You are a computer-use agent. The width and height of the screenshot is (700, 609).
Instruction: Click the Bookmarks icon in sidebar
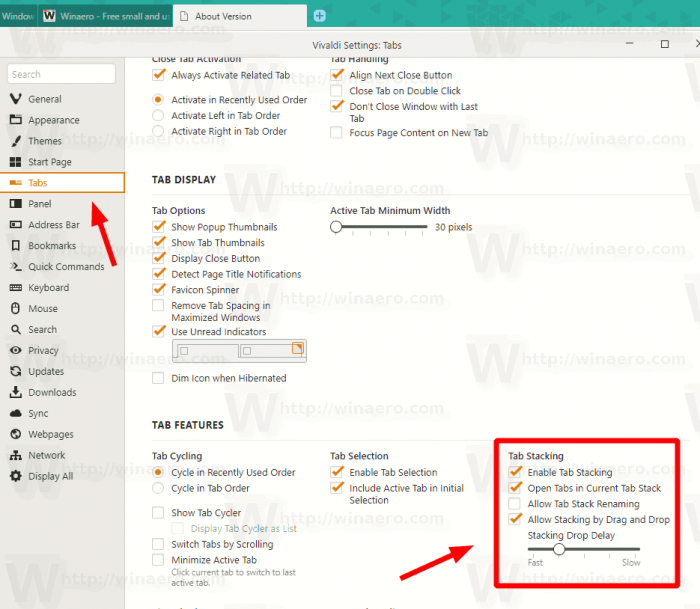(16, 246)
